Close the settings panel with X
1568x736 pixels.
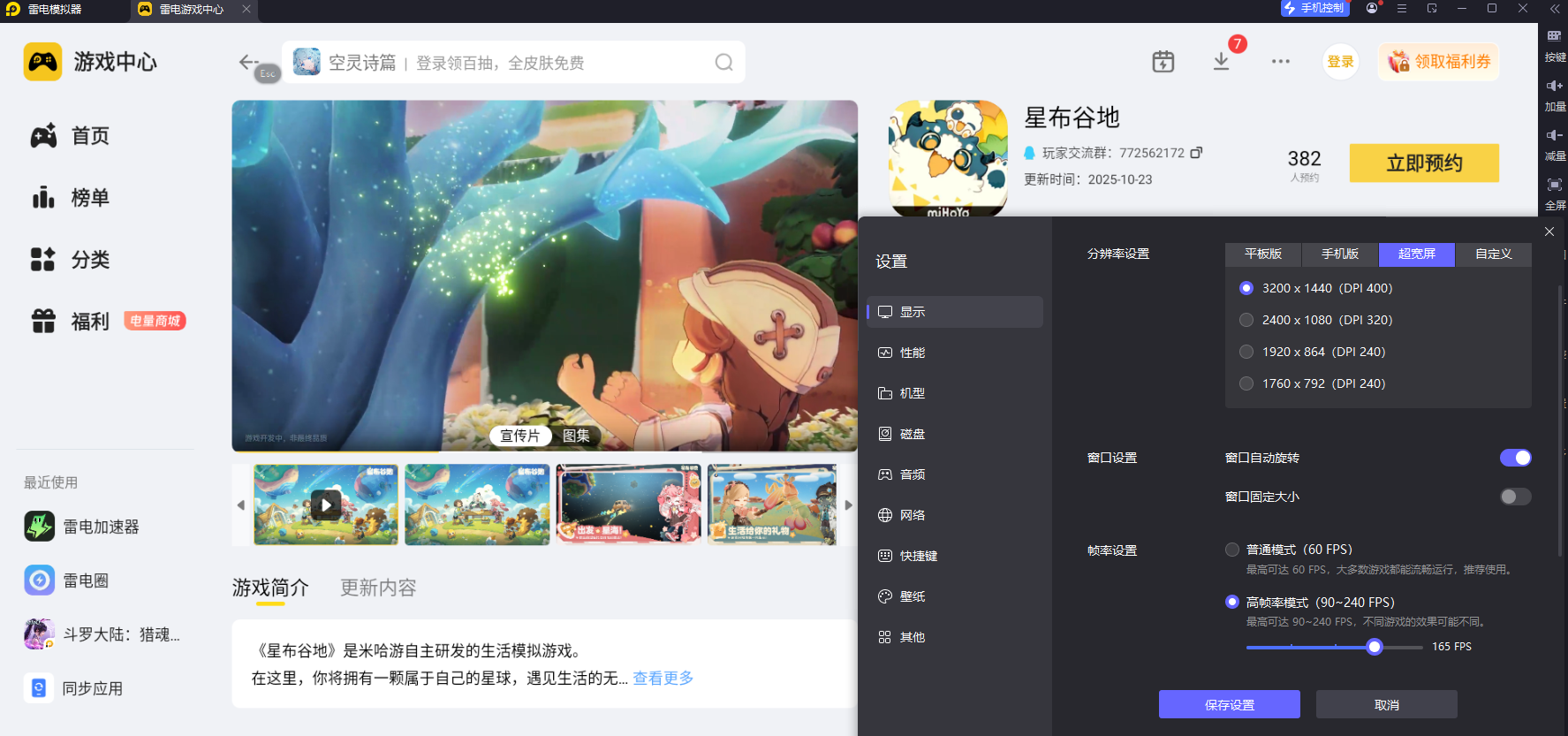click(x=1549, y=231)
